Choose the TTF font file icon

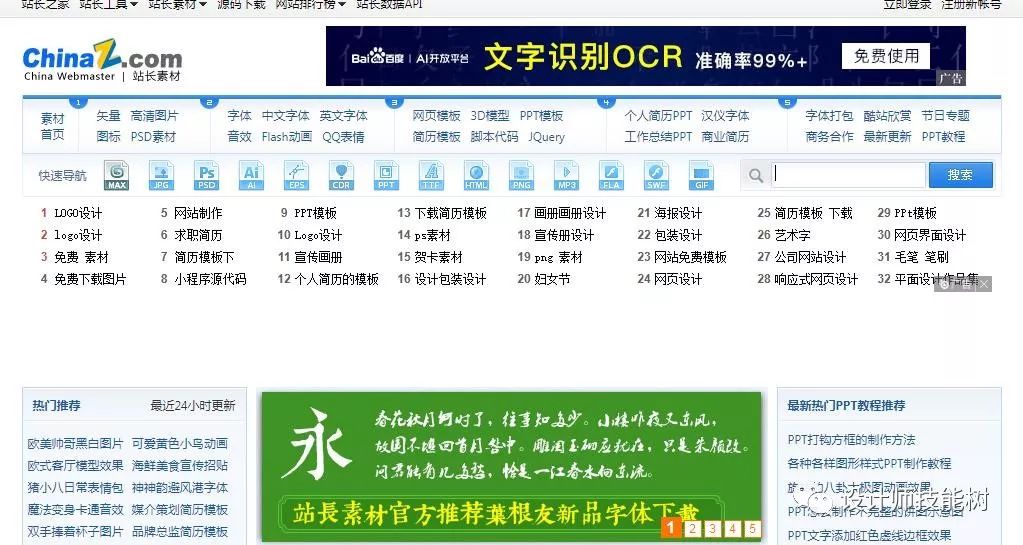(x=431, y=175)
